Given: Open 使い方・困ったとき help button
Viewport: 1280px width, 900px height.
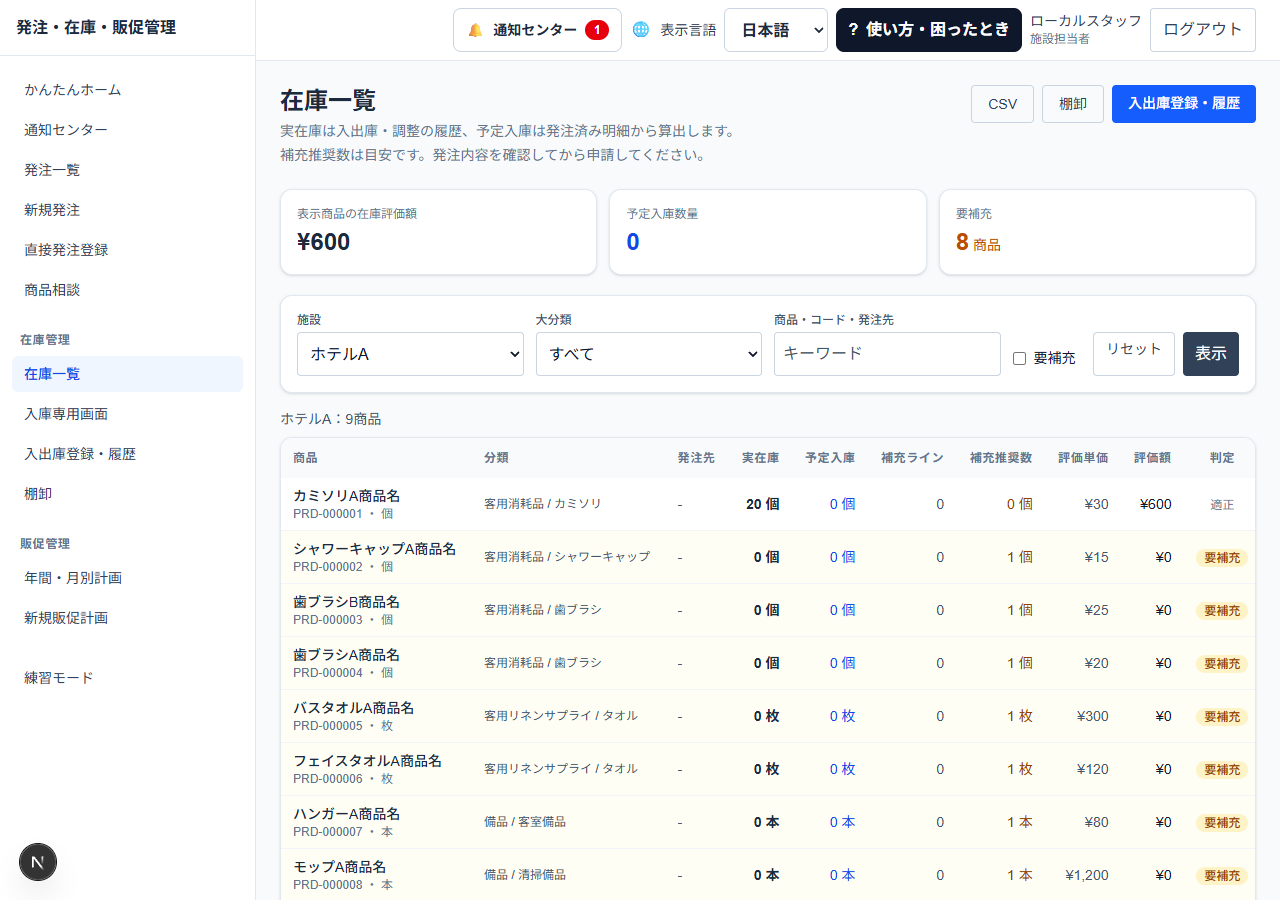Looking at the screenshot, I should pyautogui.click(x=929, y=30).
